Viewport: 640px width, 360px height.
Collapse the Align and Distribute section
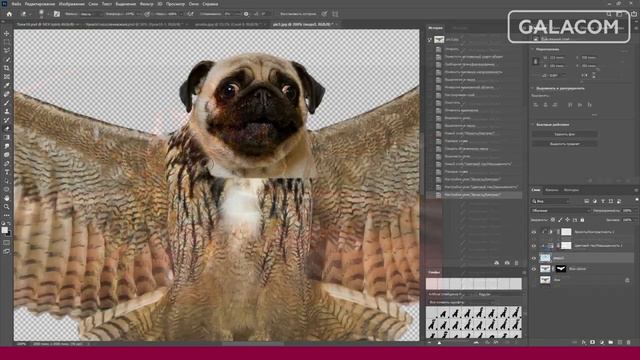[533, 88]
